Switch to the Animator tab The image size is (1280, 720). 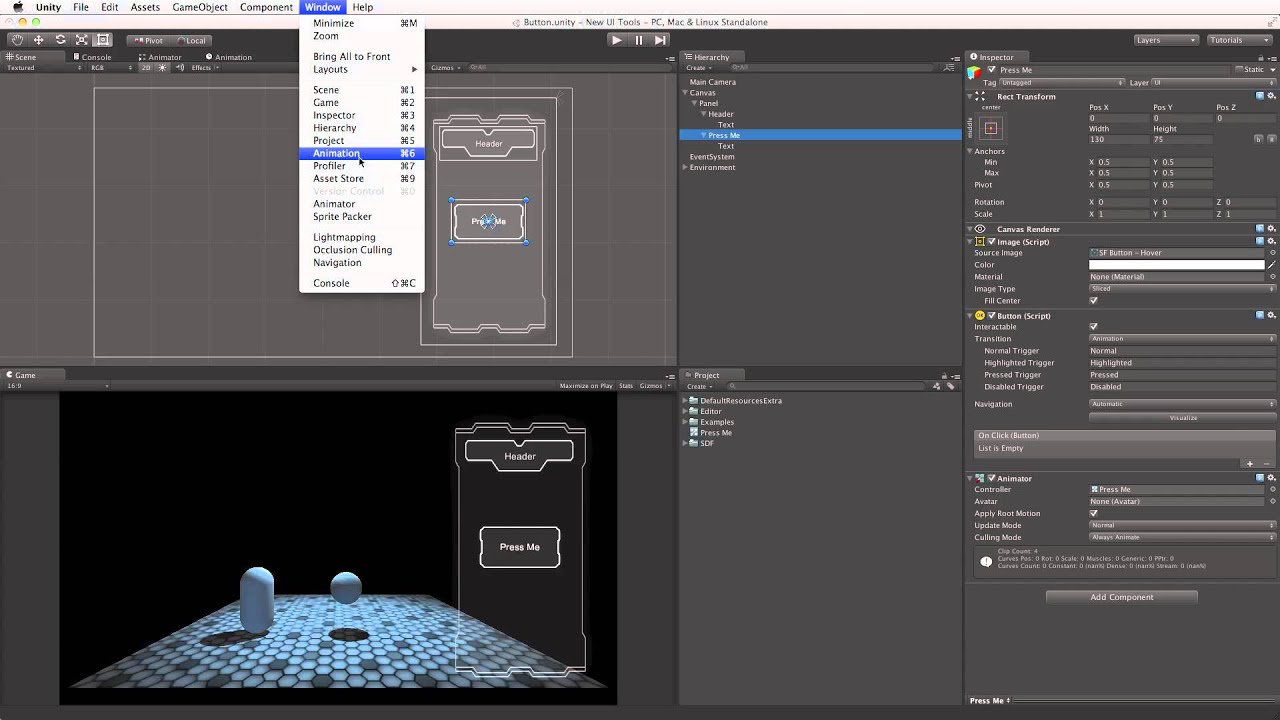tap(160, 57)
